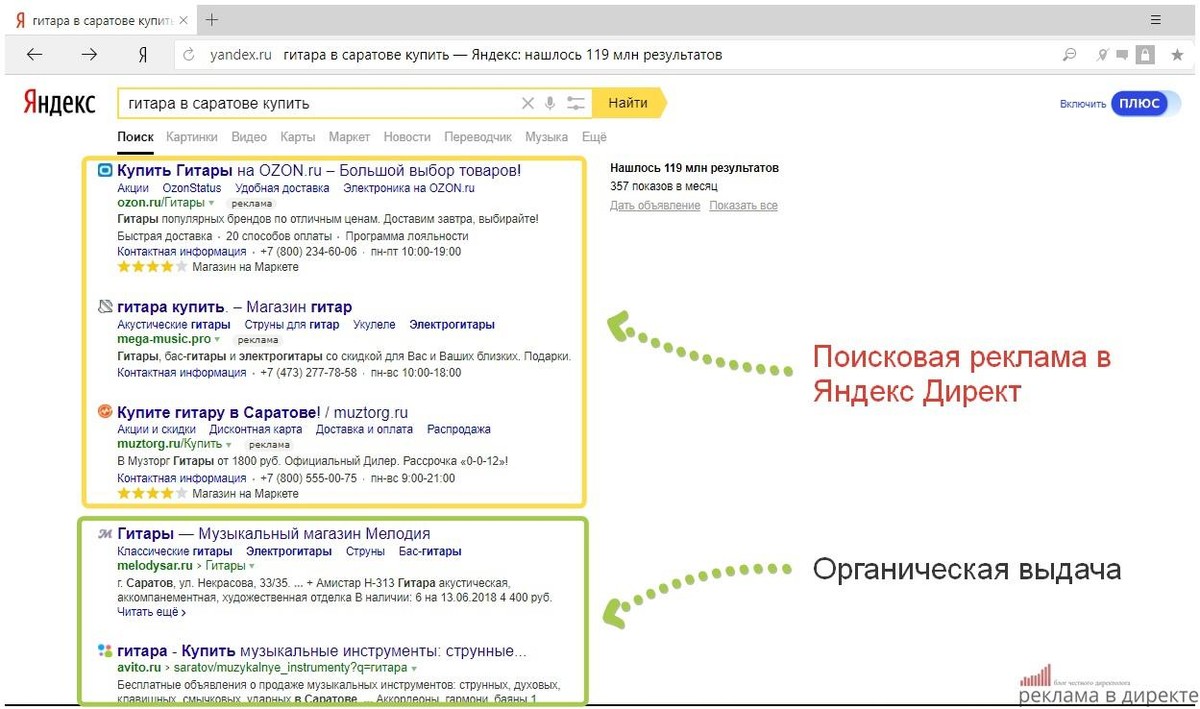Screen dimensions: 1200x709
Task: Open the 'Доставка и оплата' sitelink
Action: pyautogui.click(x=364, y=429)
